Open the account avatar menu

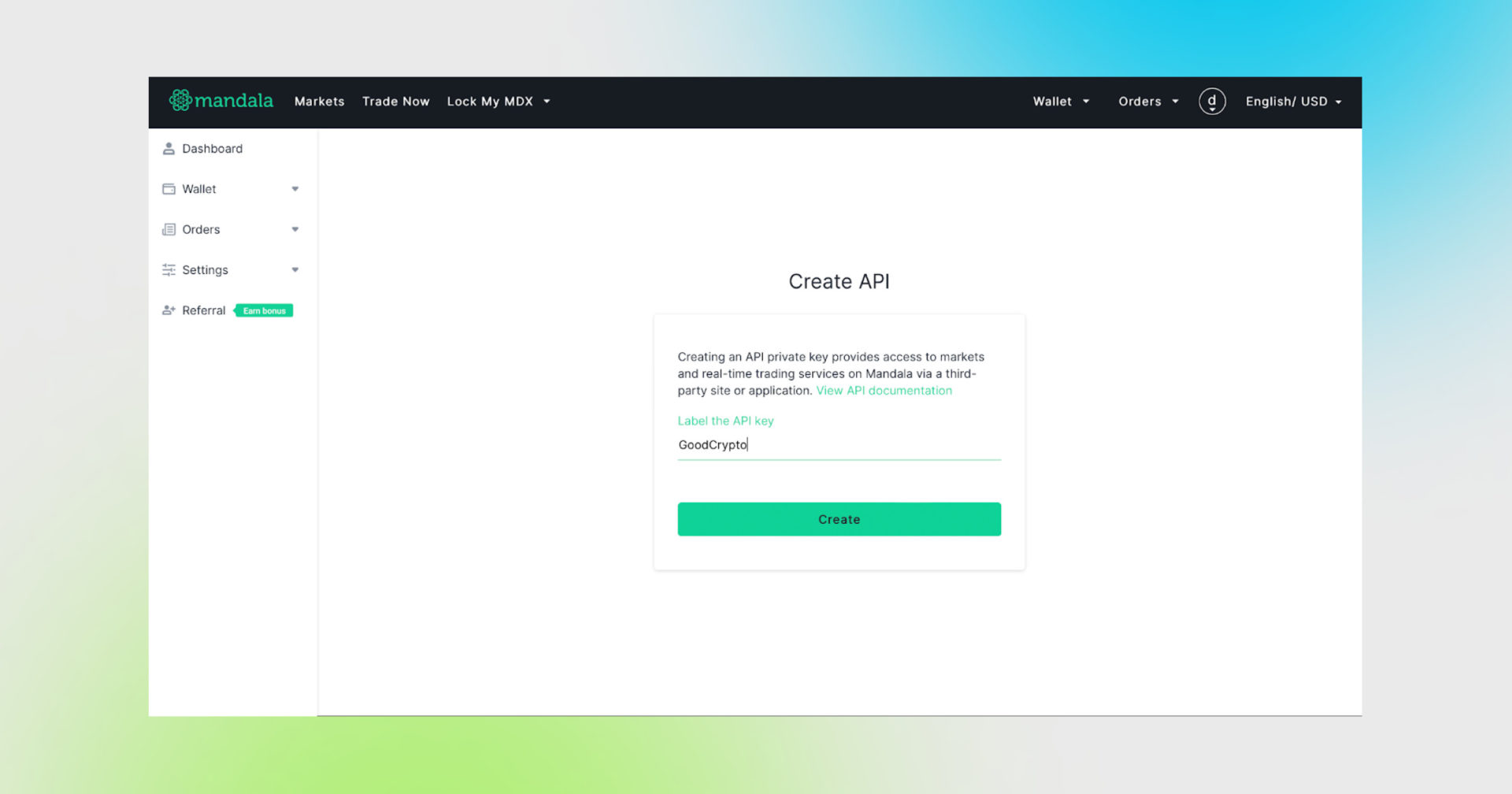point(1212,101)
